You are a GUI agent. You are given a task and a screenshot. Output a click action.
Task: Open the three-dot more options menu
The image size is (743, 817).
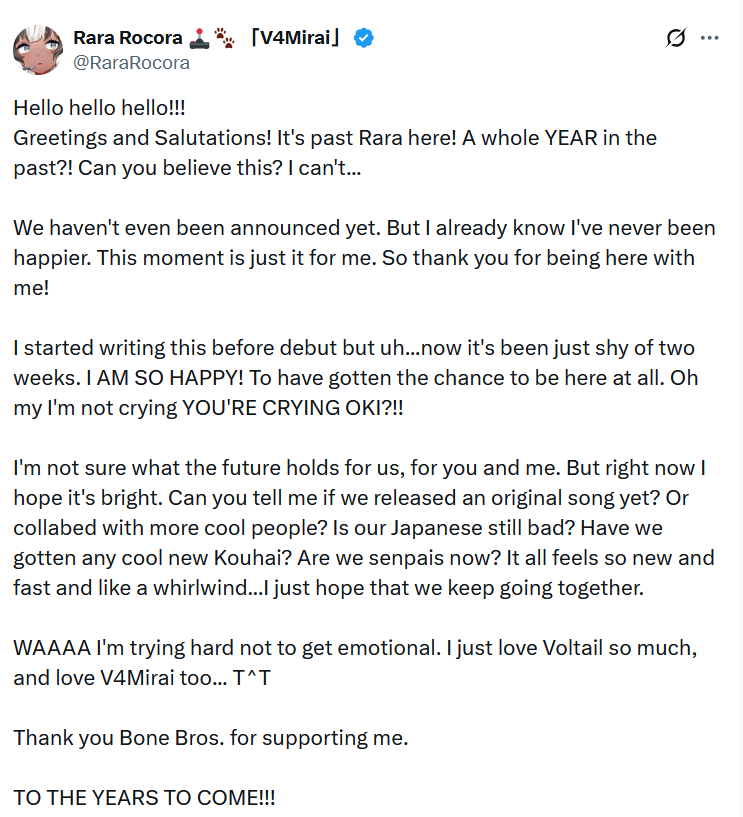click(x=710, y=38)
